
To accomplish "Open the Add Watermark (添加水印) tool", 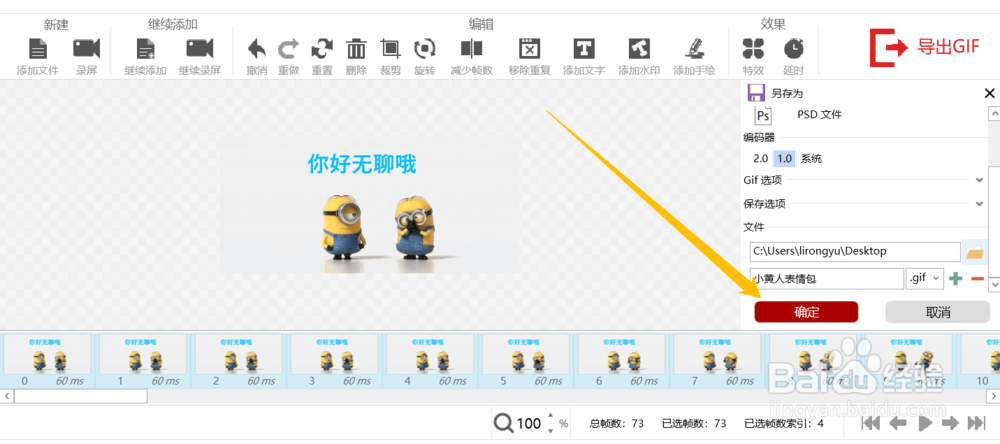I will (x=639, y=49).
